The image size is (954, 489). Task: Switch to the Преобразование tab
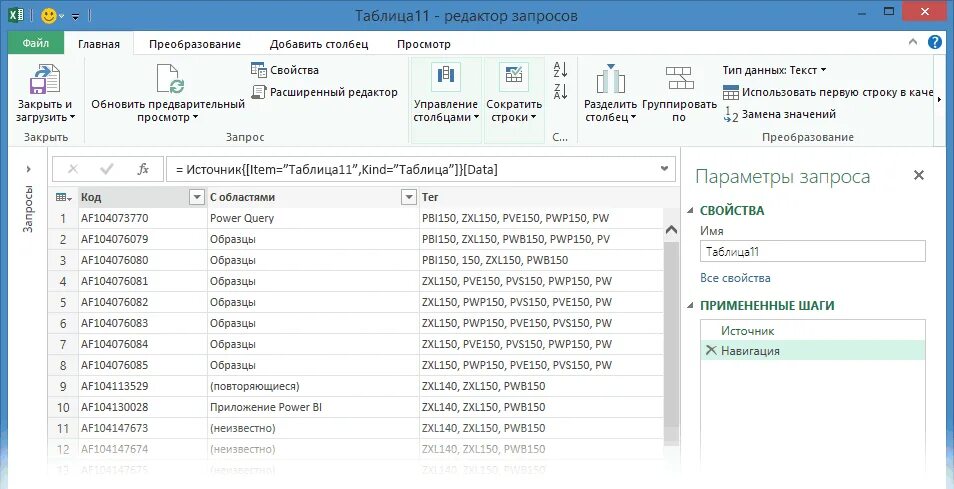tap(195, 44)
